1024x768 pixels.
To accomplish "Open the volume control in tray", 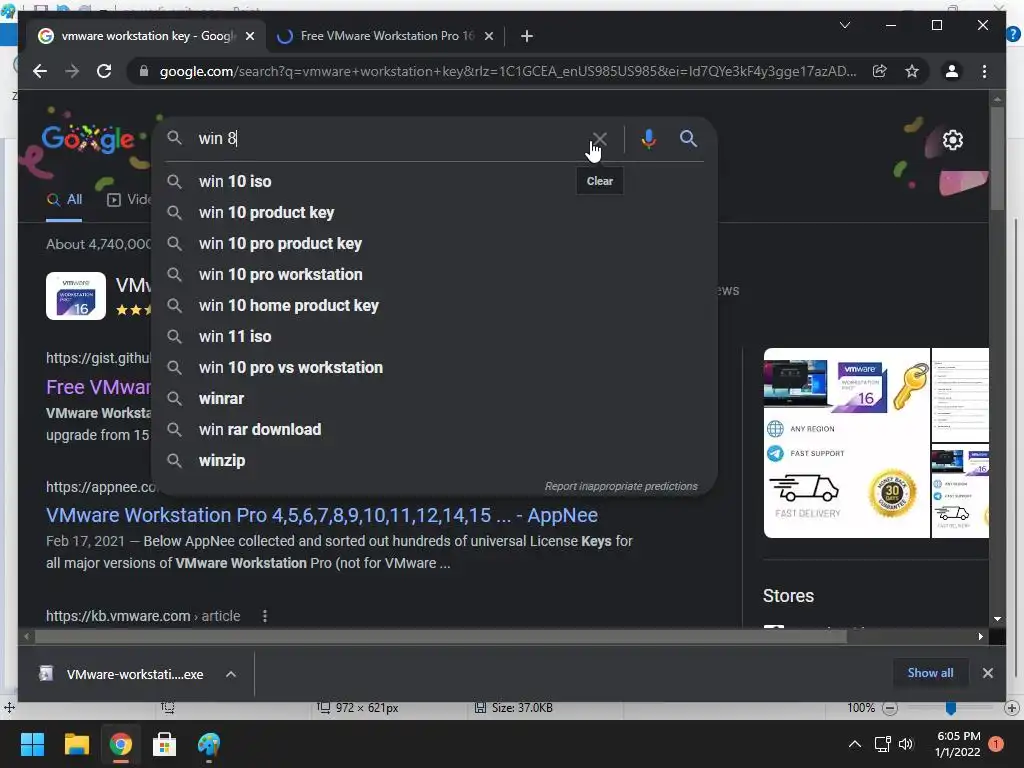I will point(906,744).
